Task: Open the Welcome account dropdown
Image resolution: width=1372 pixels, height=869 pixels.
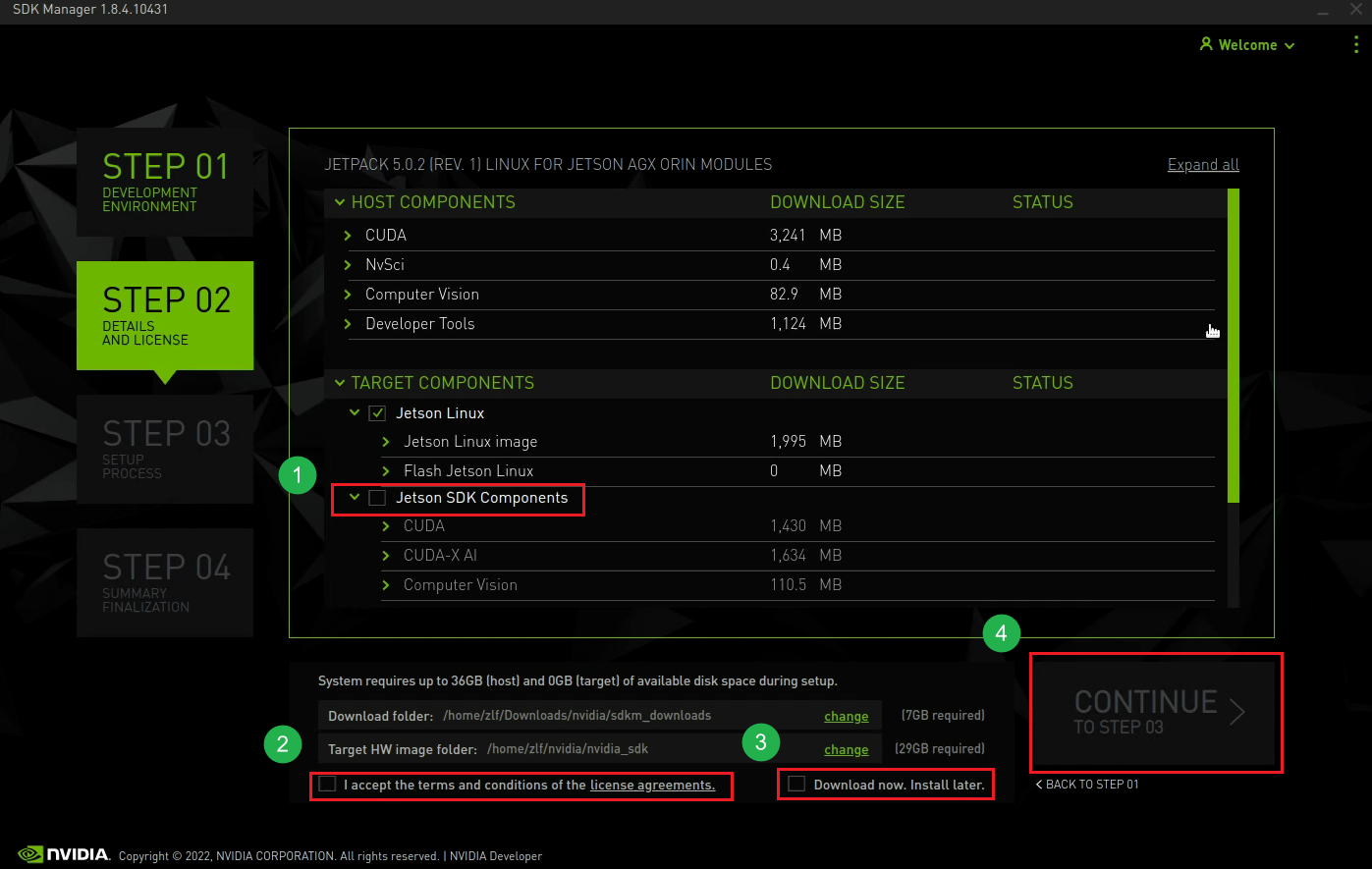Action: pos(1247,45)
